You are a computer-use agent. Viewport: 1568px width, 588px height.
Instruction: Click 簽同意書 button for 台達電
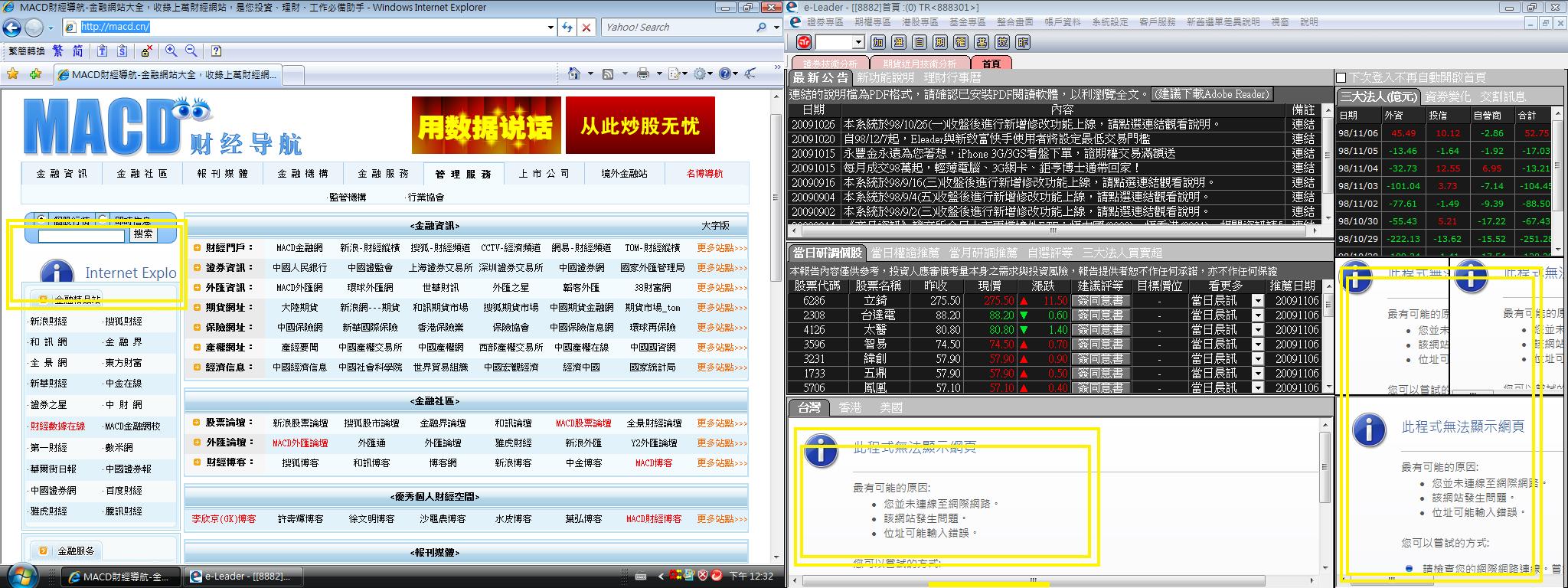coord(1099,315)
